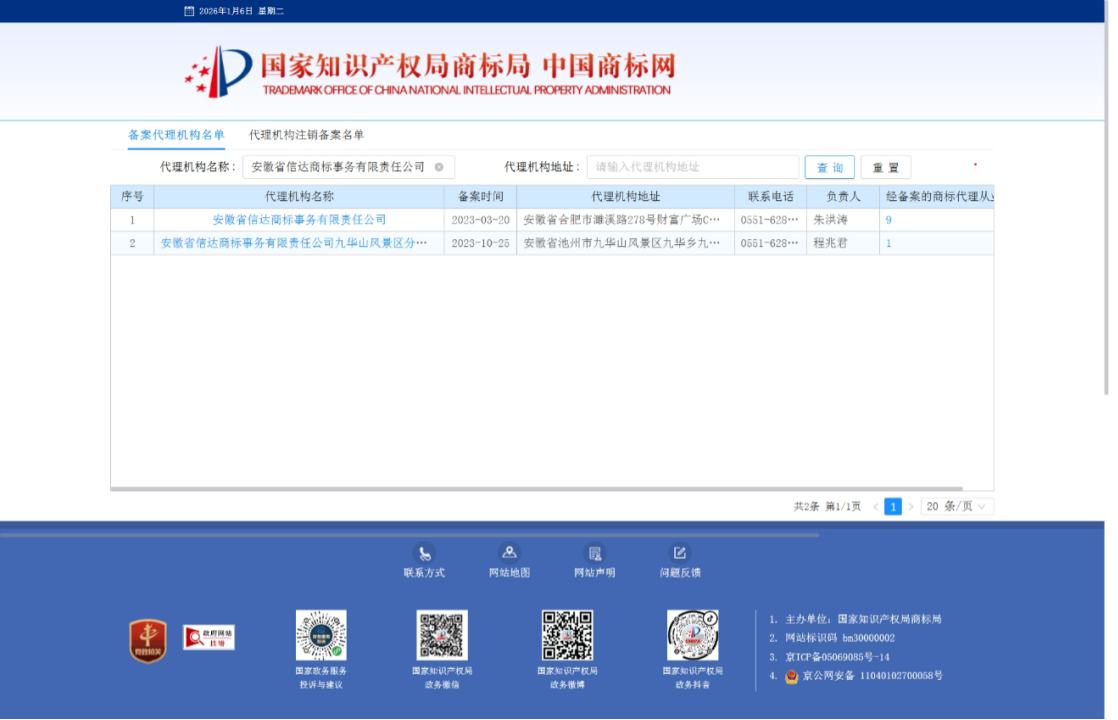1118x720 pixels.
Task: Open the 网站地图 sitemap icon
Action: click(x=509, y=553)
